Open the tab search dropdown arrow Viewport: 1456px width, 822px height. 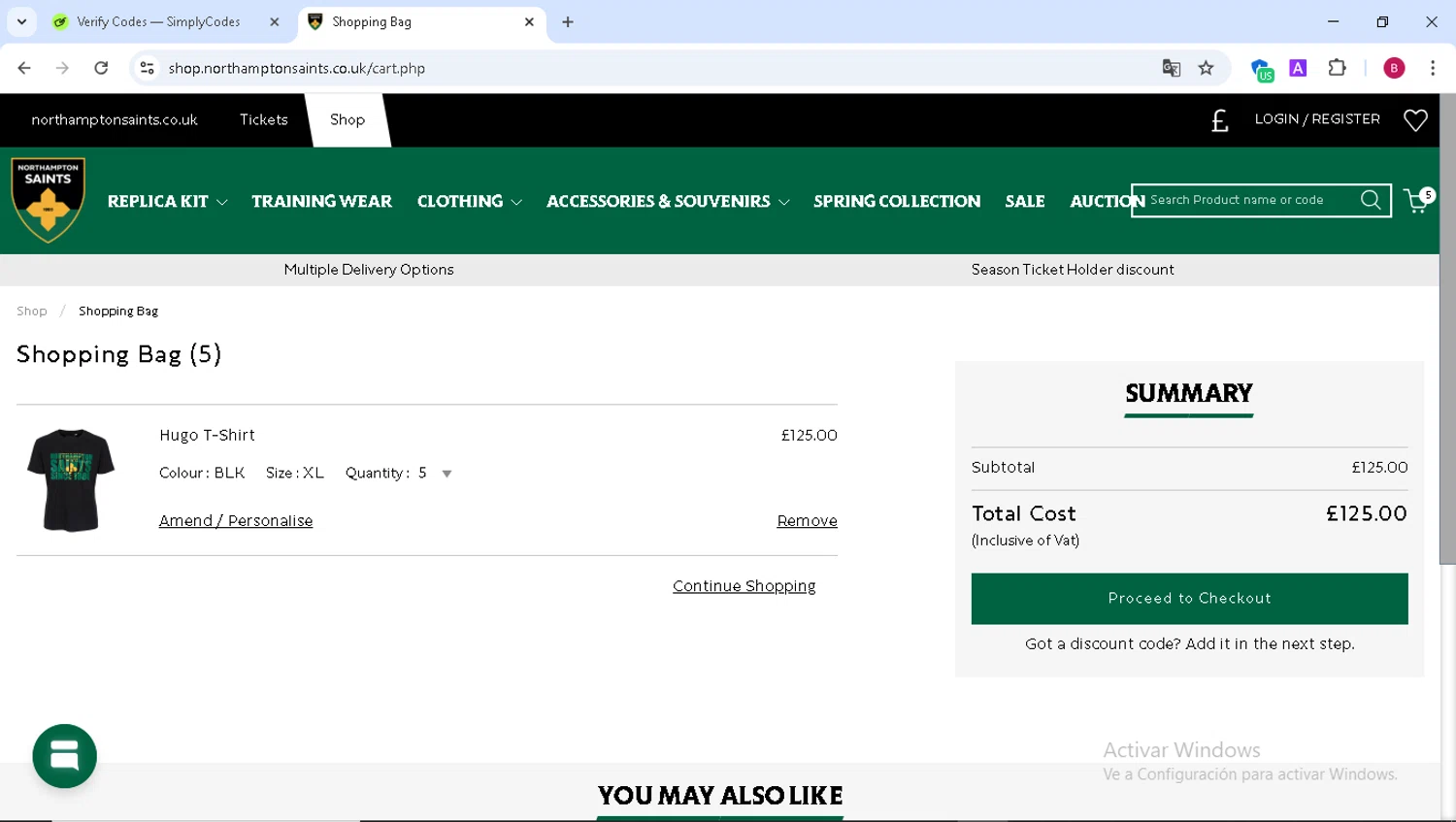[21, 21]
